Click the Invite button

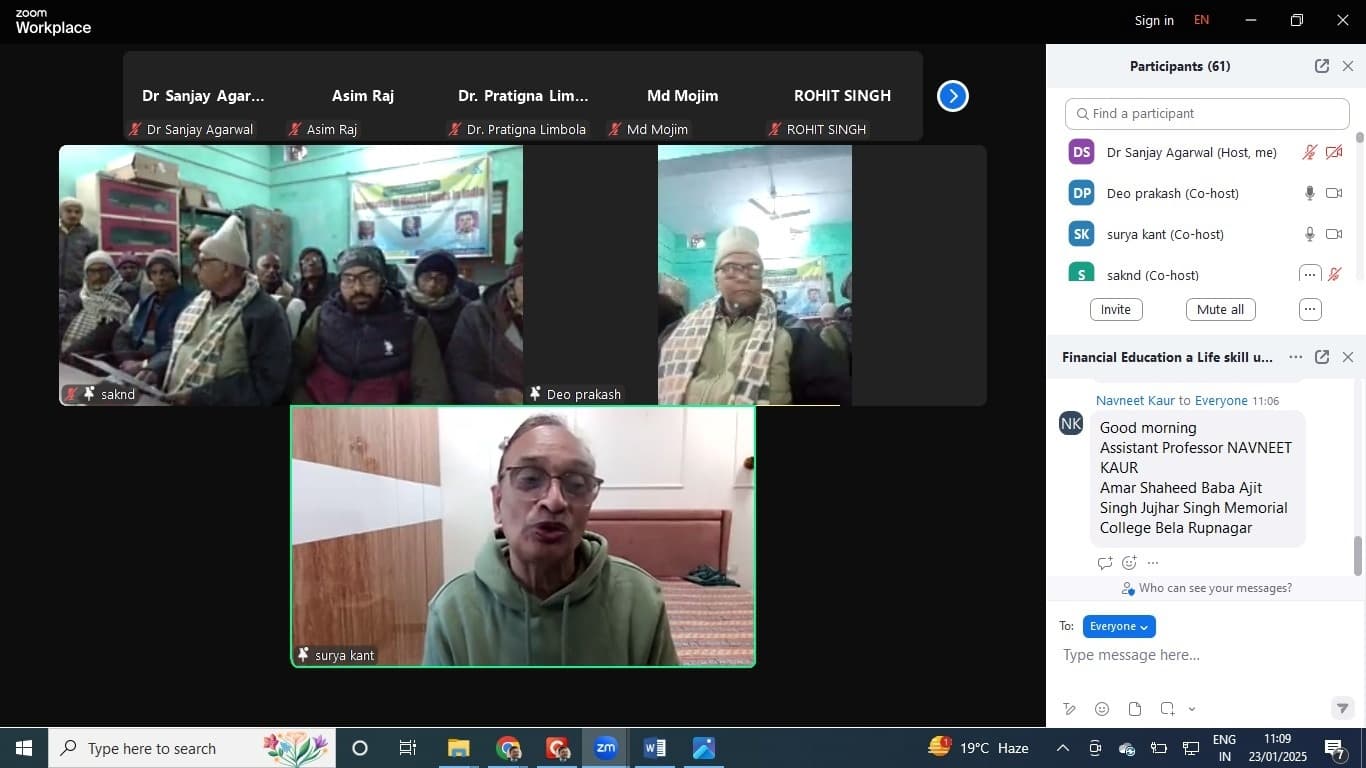1116,309
